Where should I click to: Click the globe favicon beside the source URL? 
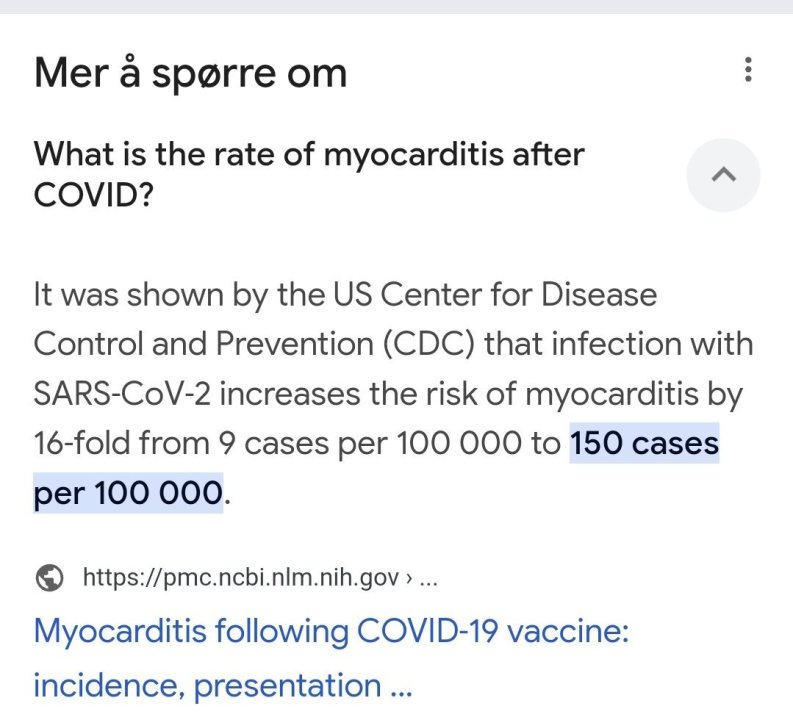(x=48, y=577)
